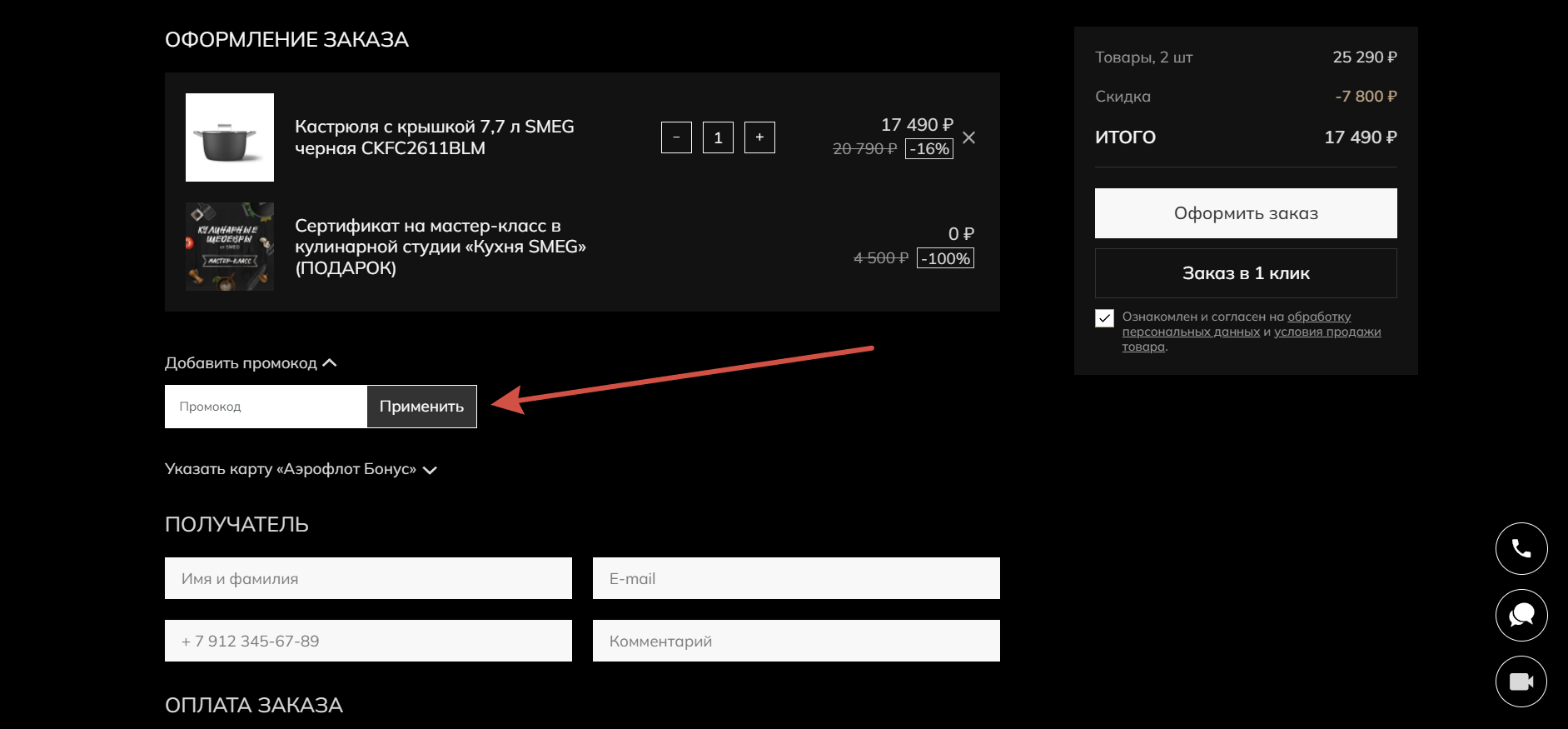Focus the phone number field
The image size is (1568, 729).
point(368,641)
